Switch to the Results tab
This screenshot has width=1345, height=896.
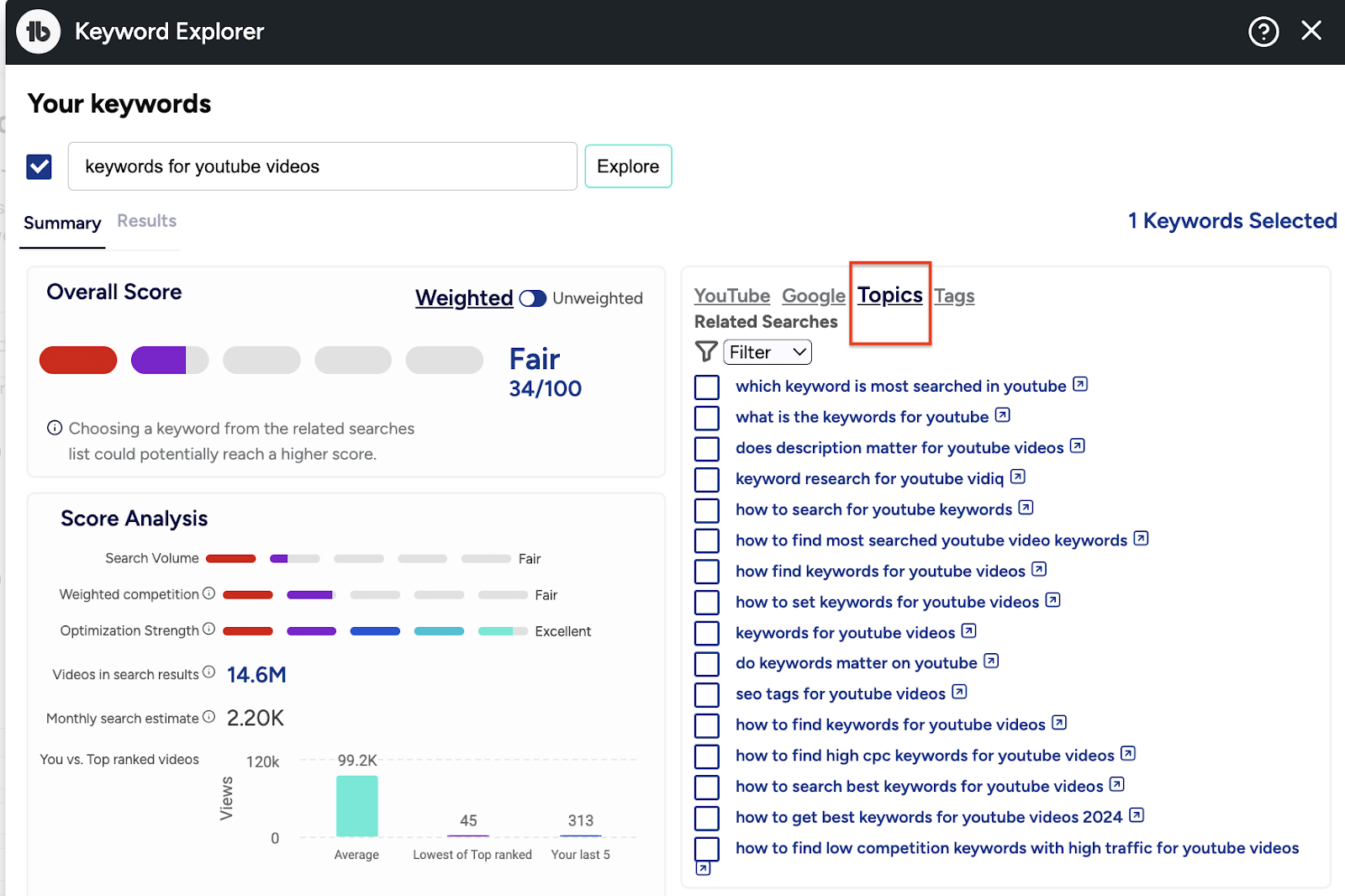coord(147,221)
